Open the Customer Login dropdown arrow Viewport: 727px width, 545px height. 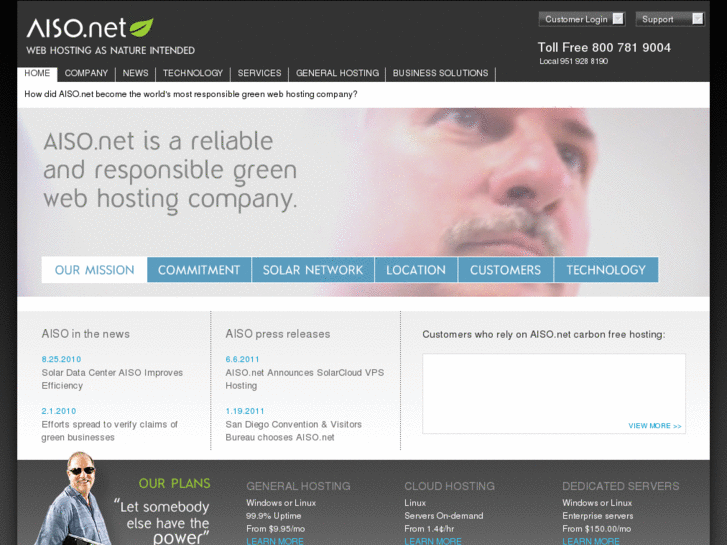click(x=618, y=19)
